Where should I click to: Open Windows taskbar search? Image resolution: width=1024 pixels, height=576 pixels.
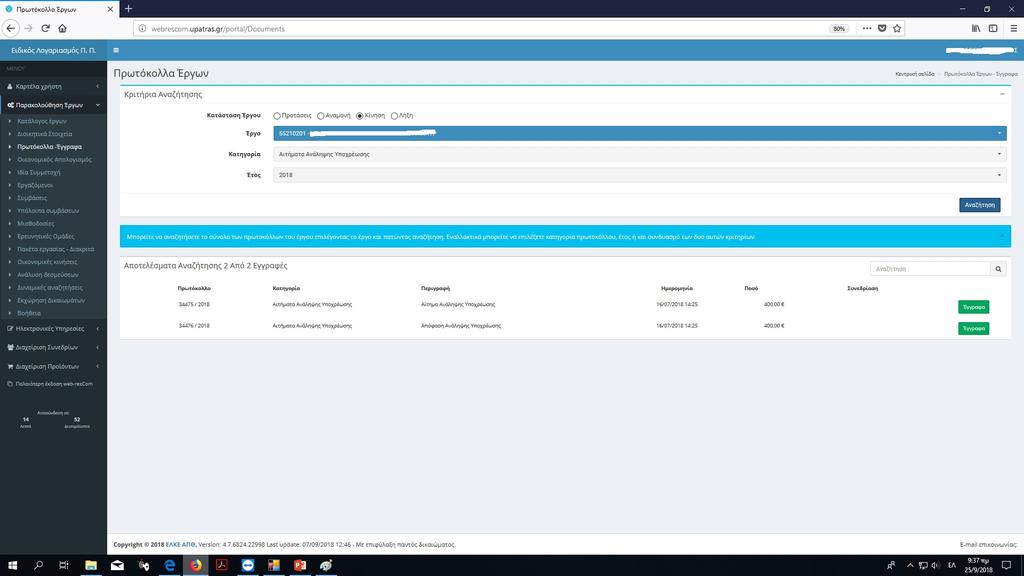coord(38,565)
